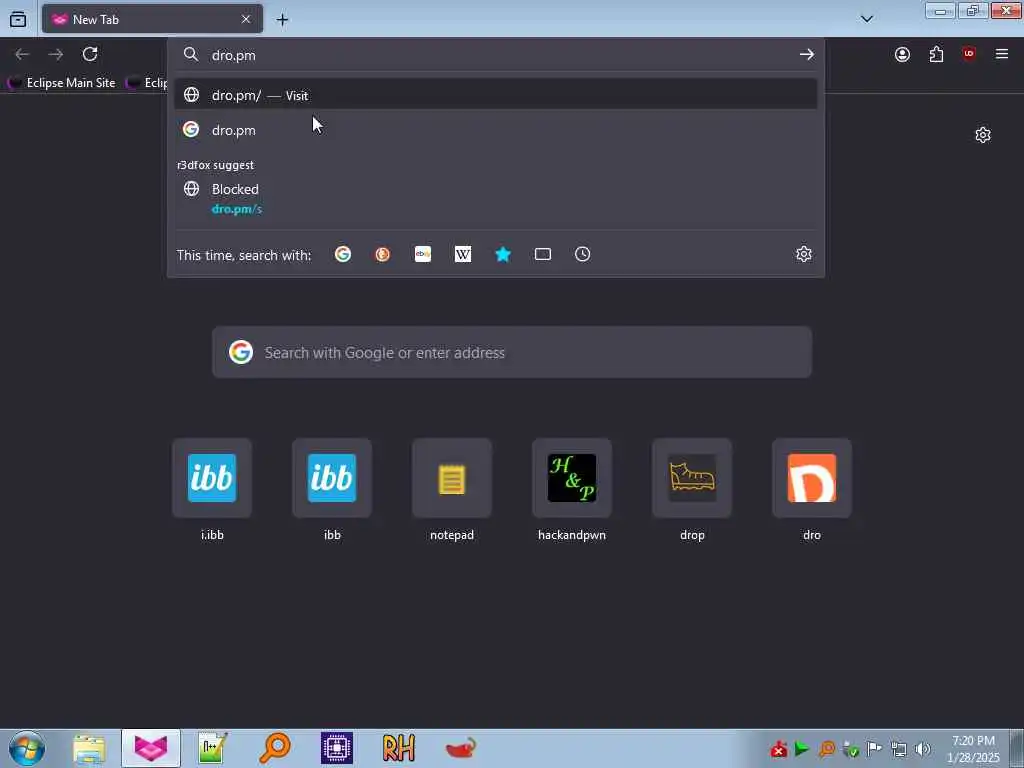Open the extensions puzzle icon

(x=936, y=55)
